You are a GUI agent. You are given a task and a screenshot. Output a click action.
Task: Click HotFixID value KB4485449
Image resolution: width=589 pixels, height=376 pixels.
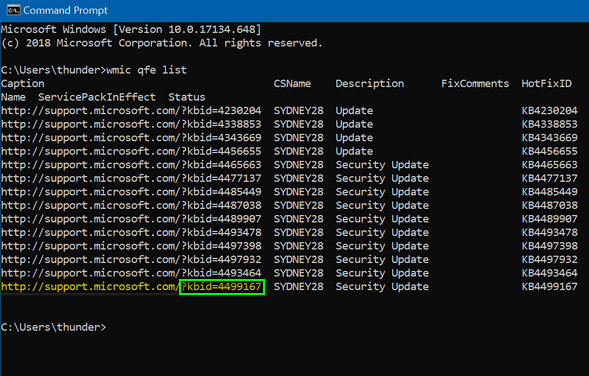coord(550,192)
